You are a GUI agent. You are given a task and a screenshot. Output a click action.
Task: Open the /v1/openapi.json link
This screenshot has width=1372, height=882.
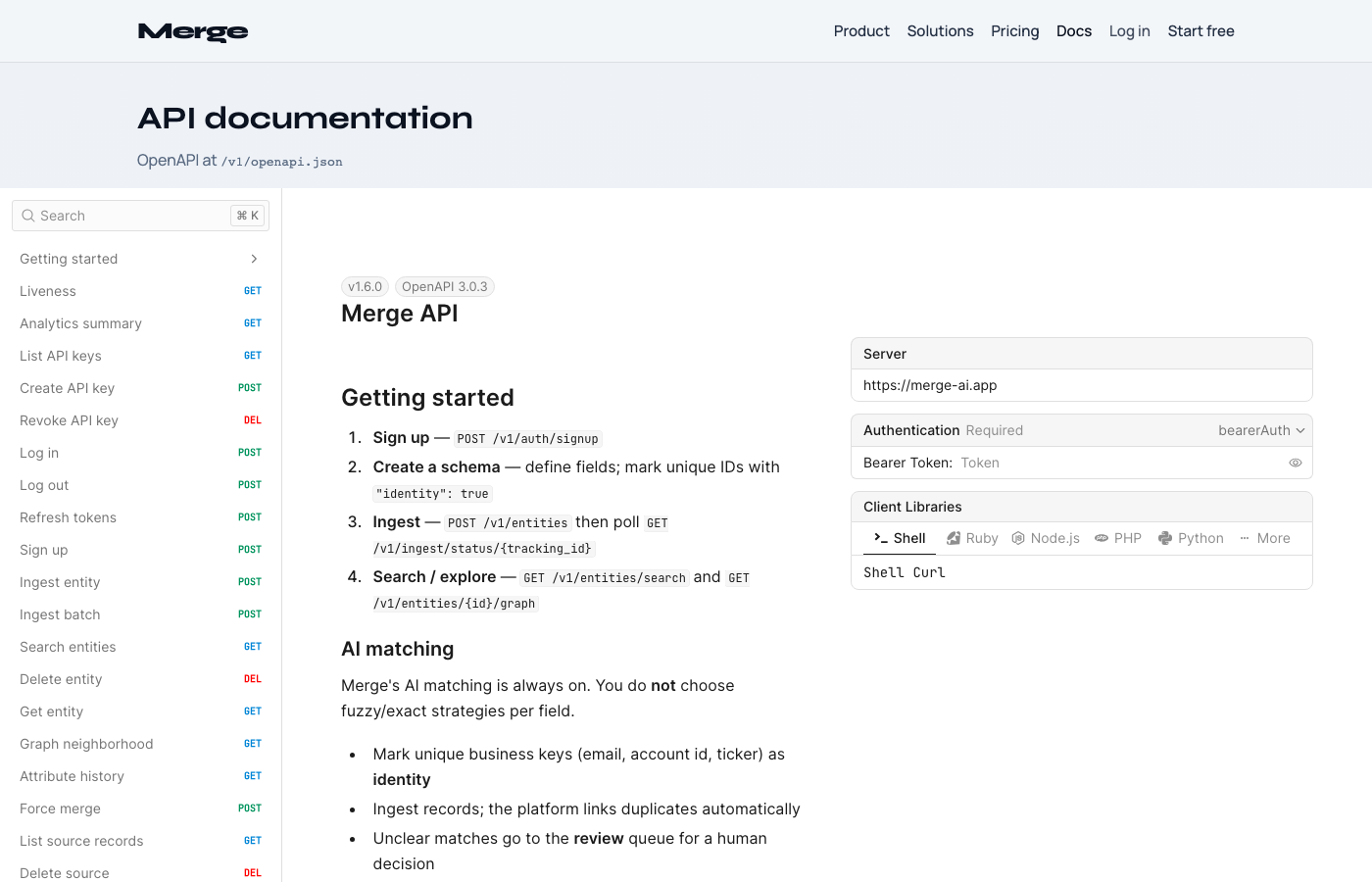point(282,162)
